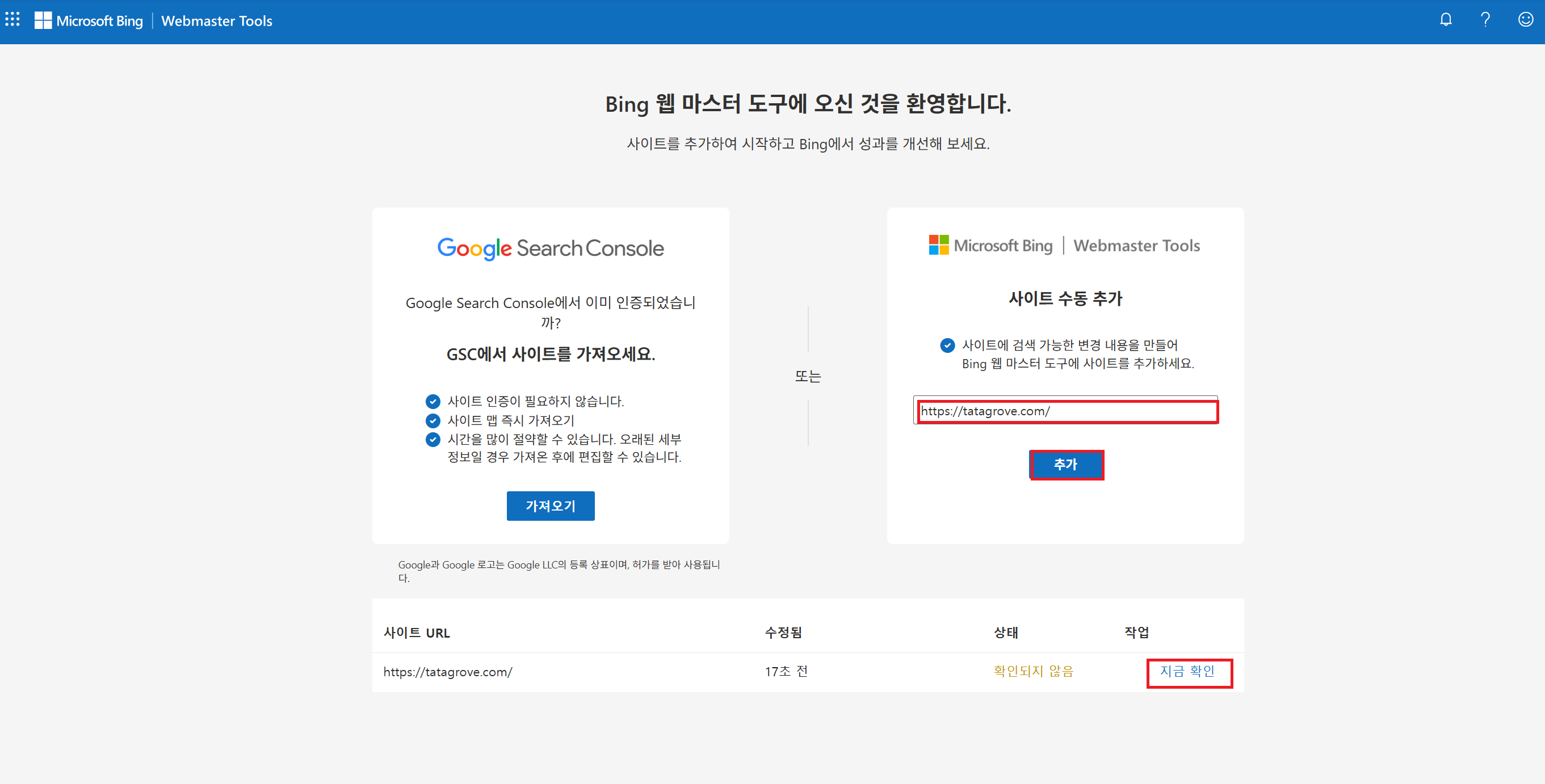Select https://tatagrove.com/ in the site table
The image size is (1545, 784).
coord(448,672)
